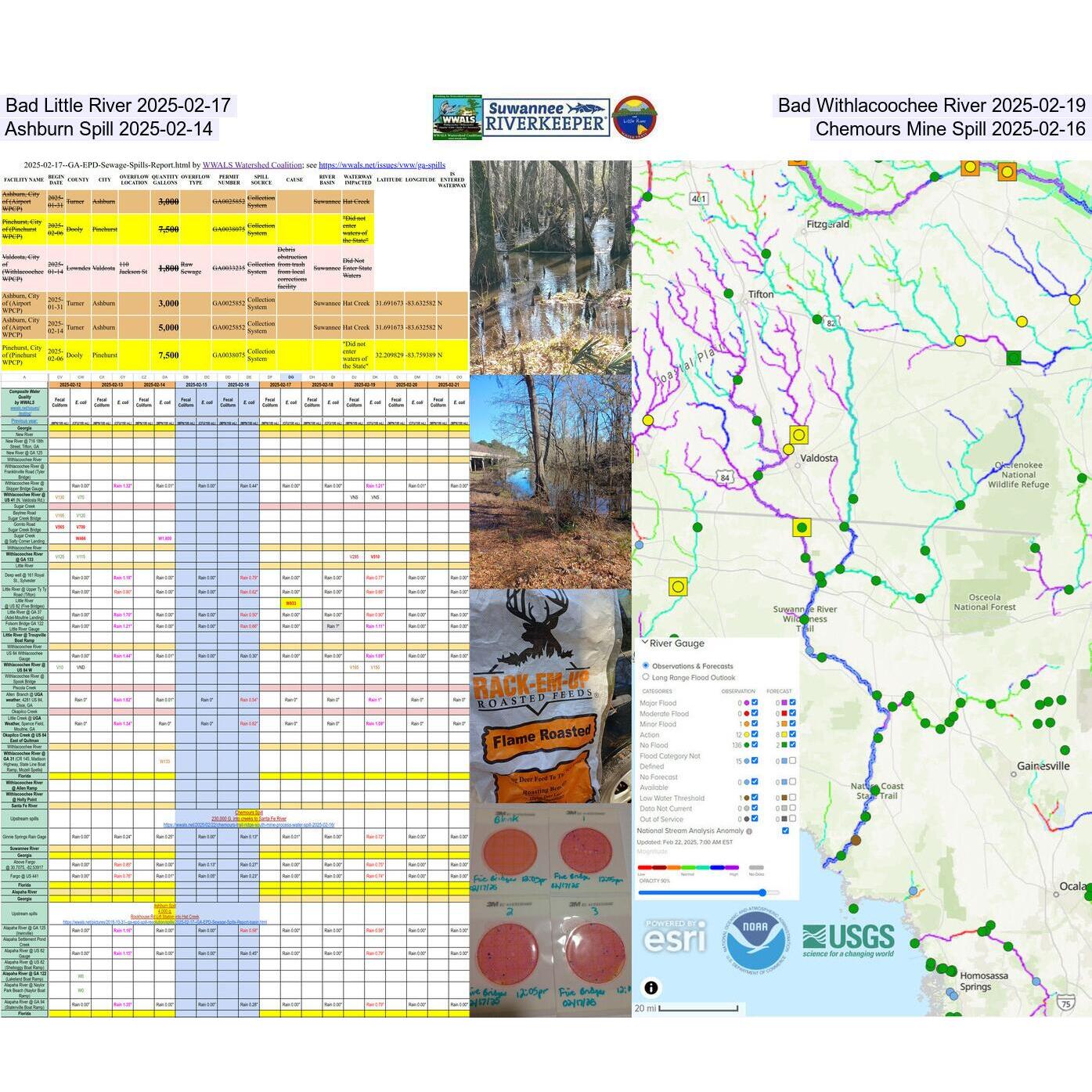This screenshot has height=1092, width=1092.
Task: Click the round Little River logo
Action: coord(634,118)
